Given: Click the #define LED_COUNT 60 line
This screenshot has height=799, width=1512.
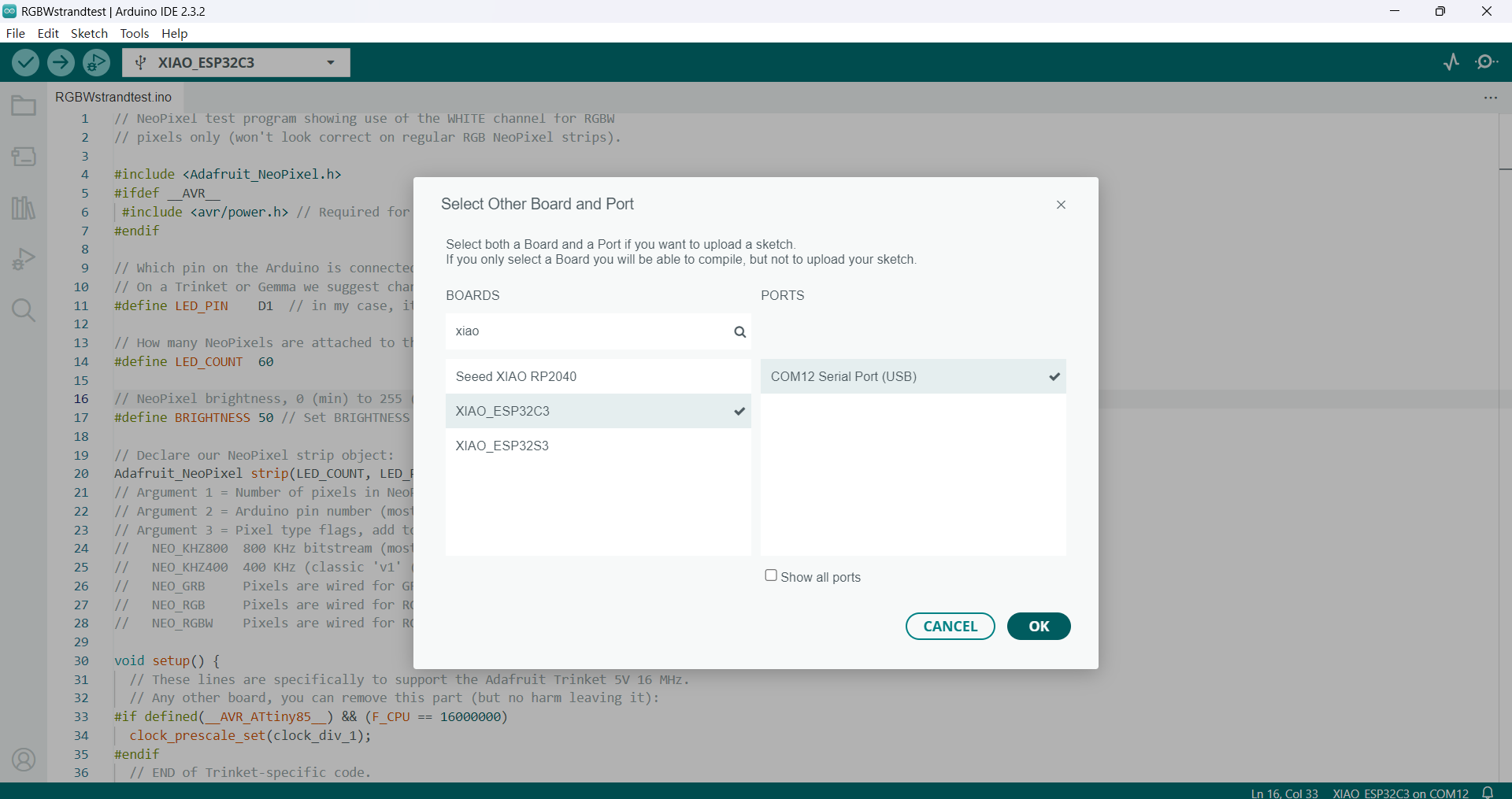Looking at the screenshot, I should click(194, 361).
